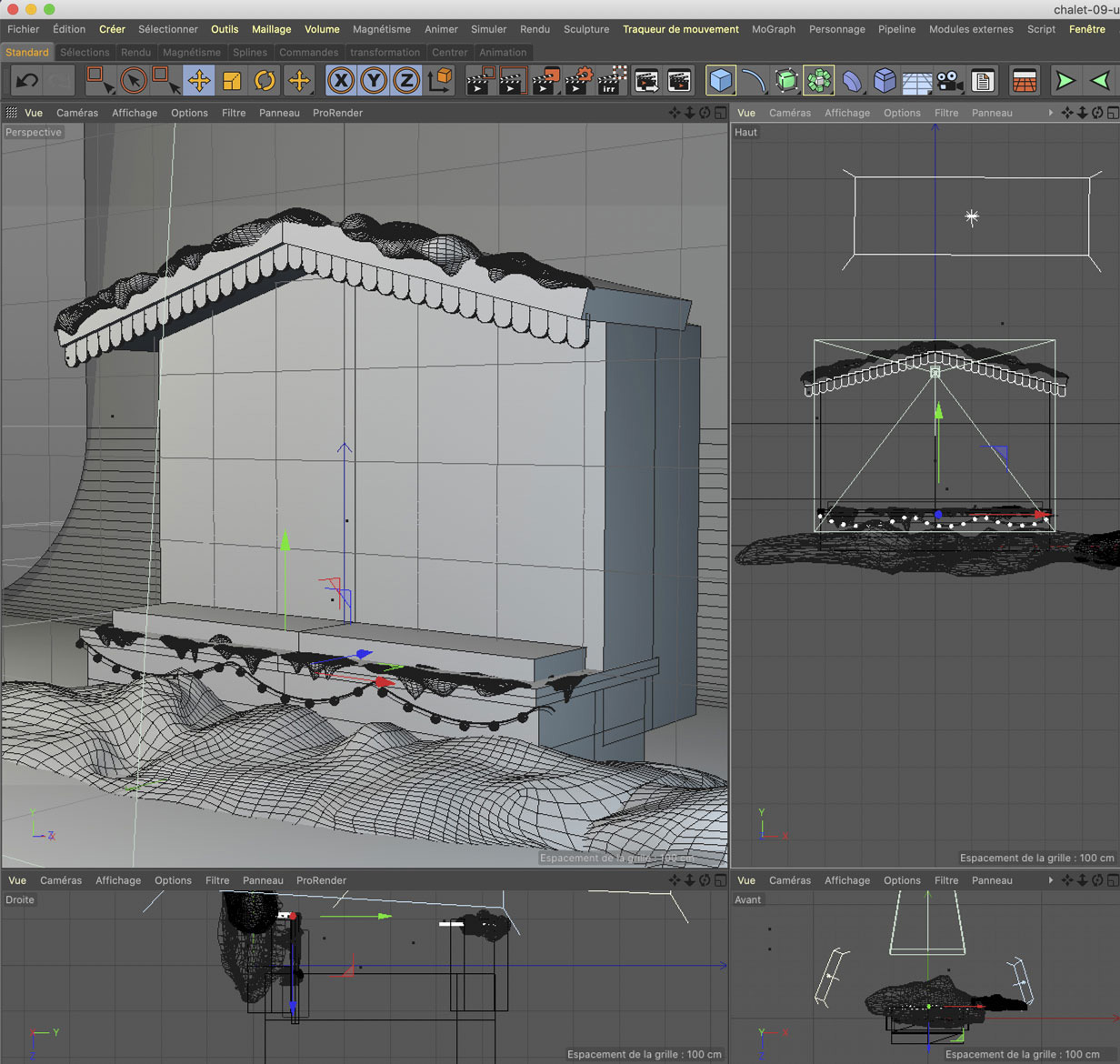Switch to the Sculpture menu
Viewport: 1120px width, 1064px height.
[586, 29]
